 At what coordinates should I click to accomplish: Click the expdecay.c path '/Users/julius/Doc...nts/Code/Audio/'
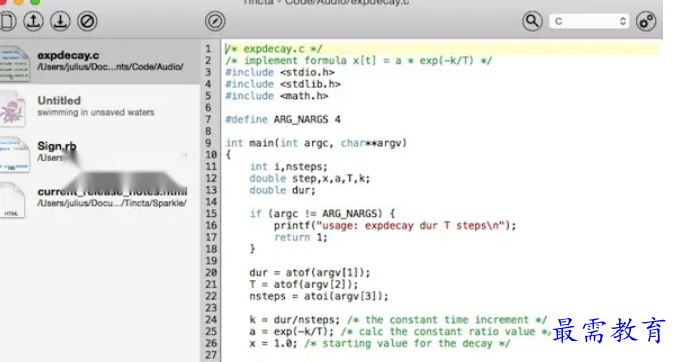click(110, 67)
